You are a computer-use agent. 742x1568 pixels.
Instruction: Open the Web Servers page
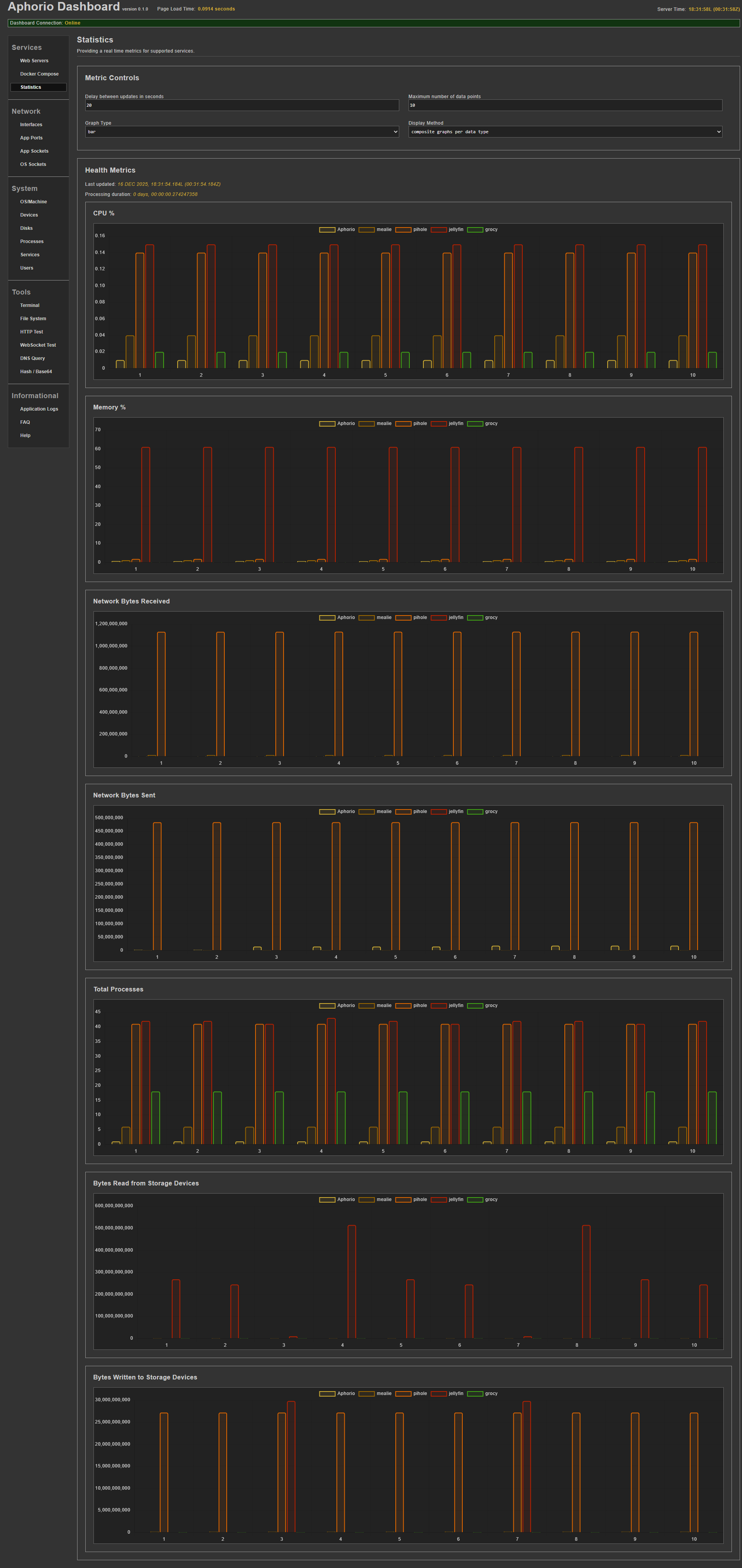[x=34, y=61]
